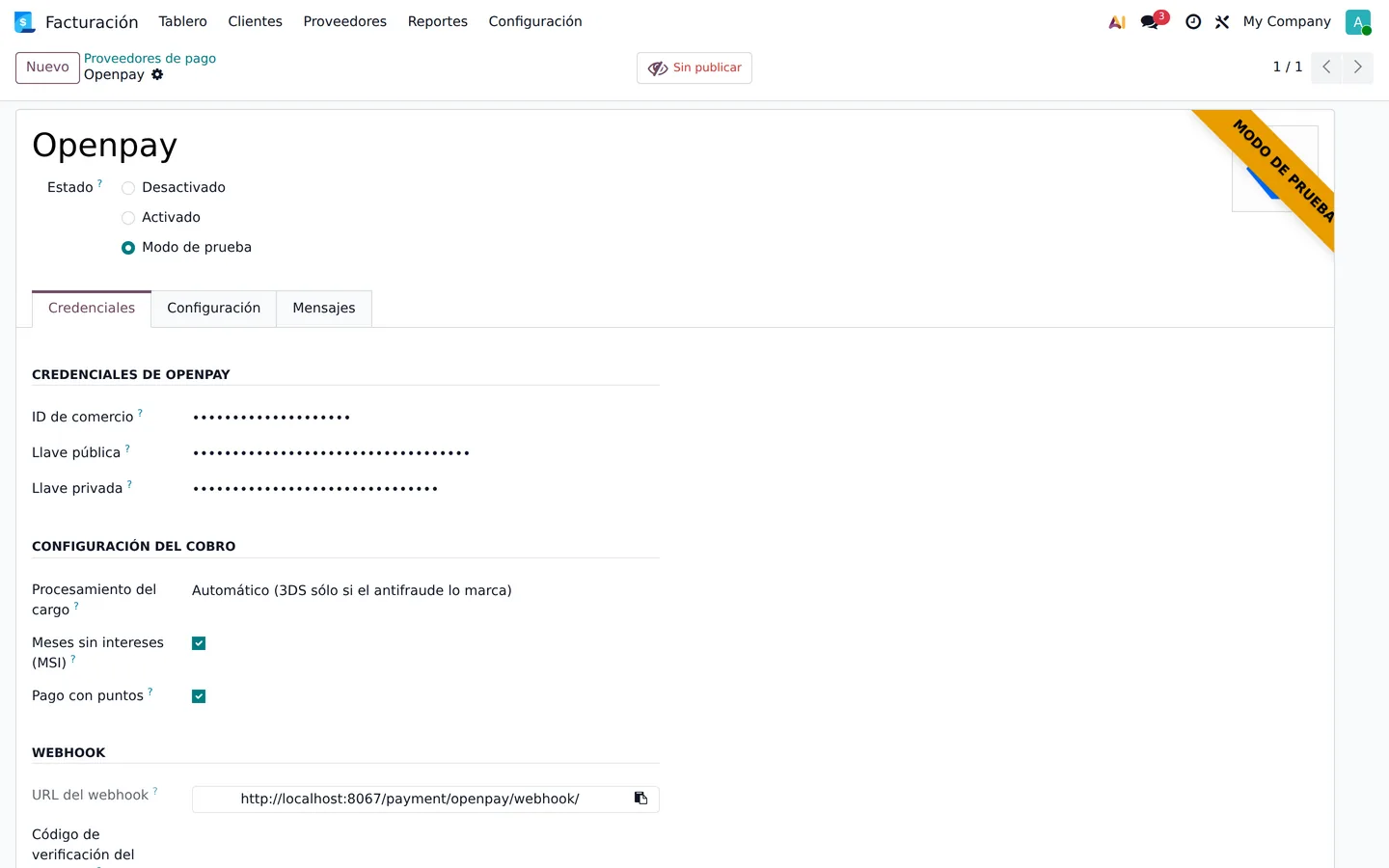Select the Activado state
Viewport: 1389px width, 868px height.
[128, 218]
